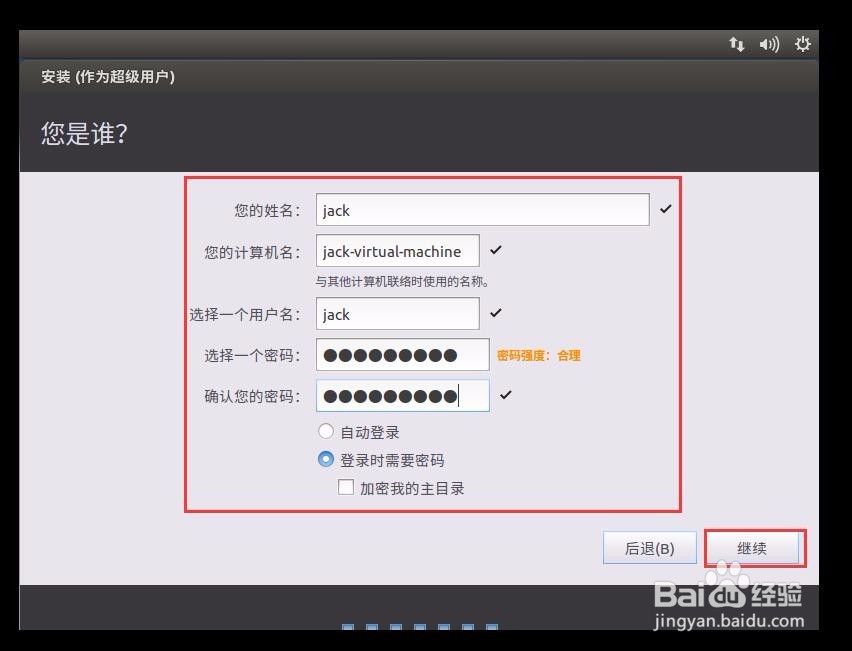Select the 自动登录 radio button
The image size is (852, 651).
pyautogui.click(x=325, y=431)
